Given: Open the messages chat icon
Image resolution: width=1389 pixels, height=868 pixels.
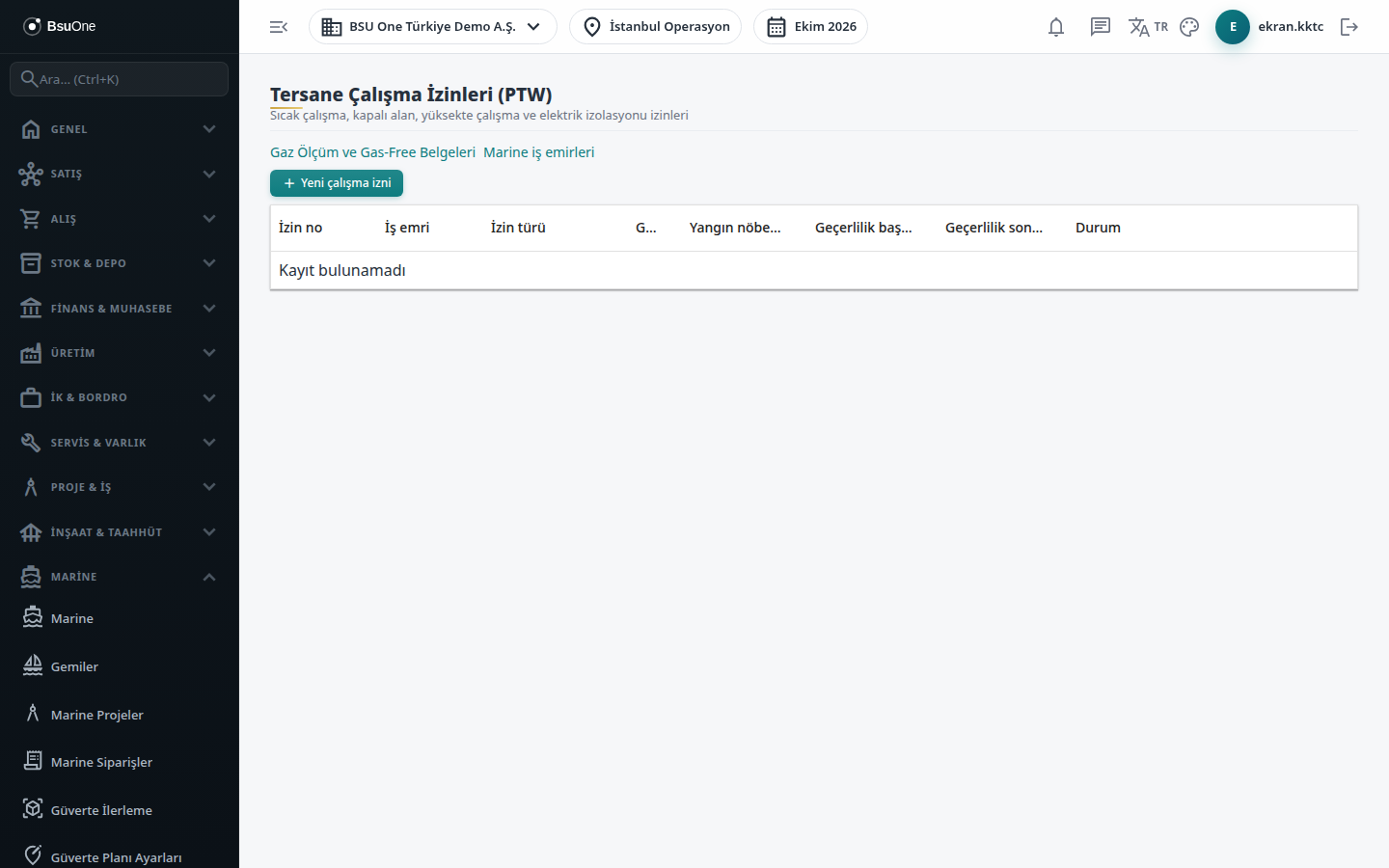Looking at the screenshot, I should (x=1101, y=27).
